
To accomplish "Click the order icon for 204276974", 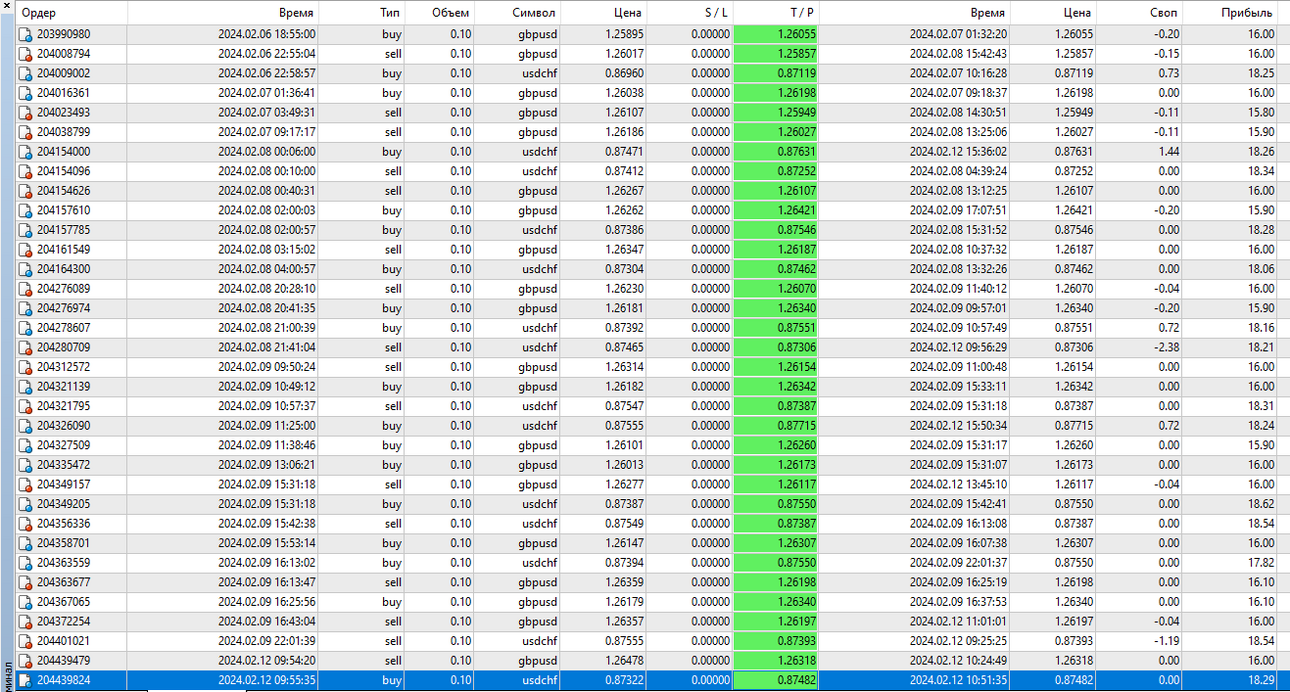I will (26, 308).
